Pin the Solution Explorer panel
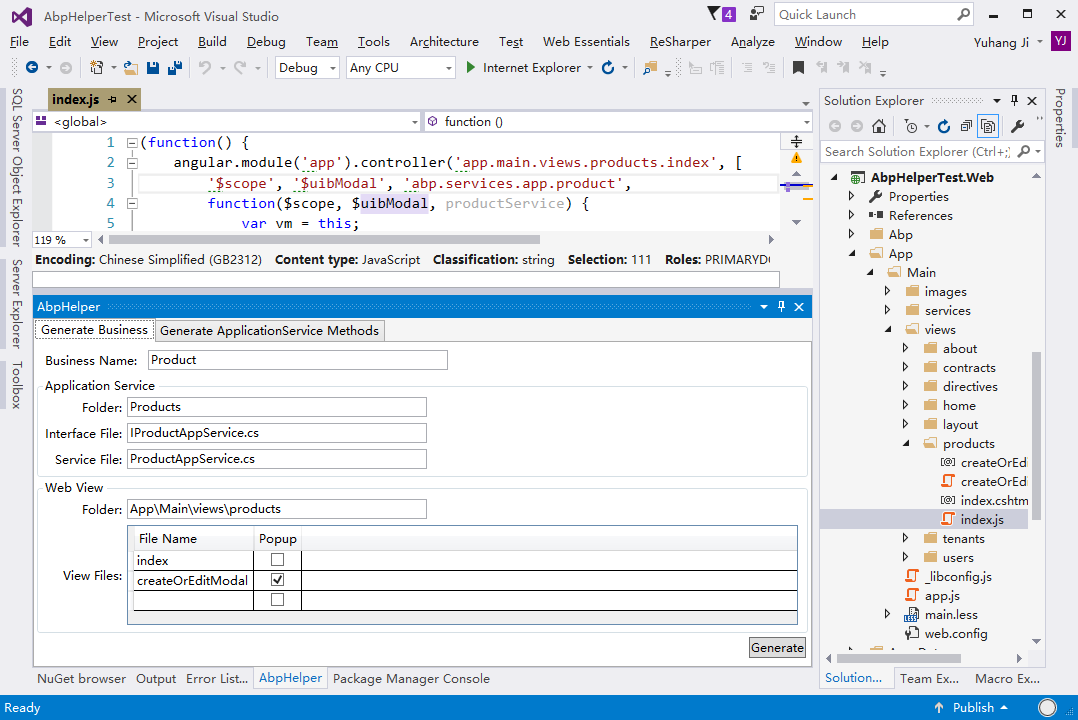The image size is (1078, 720). 1015,100
